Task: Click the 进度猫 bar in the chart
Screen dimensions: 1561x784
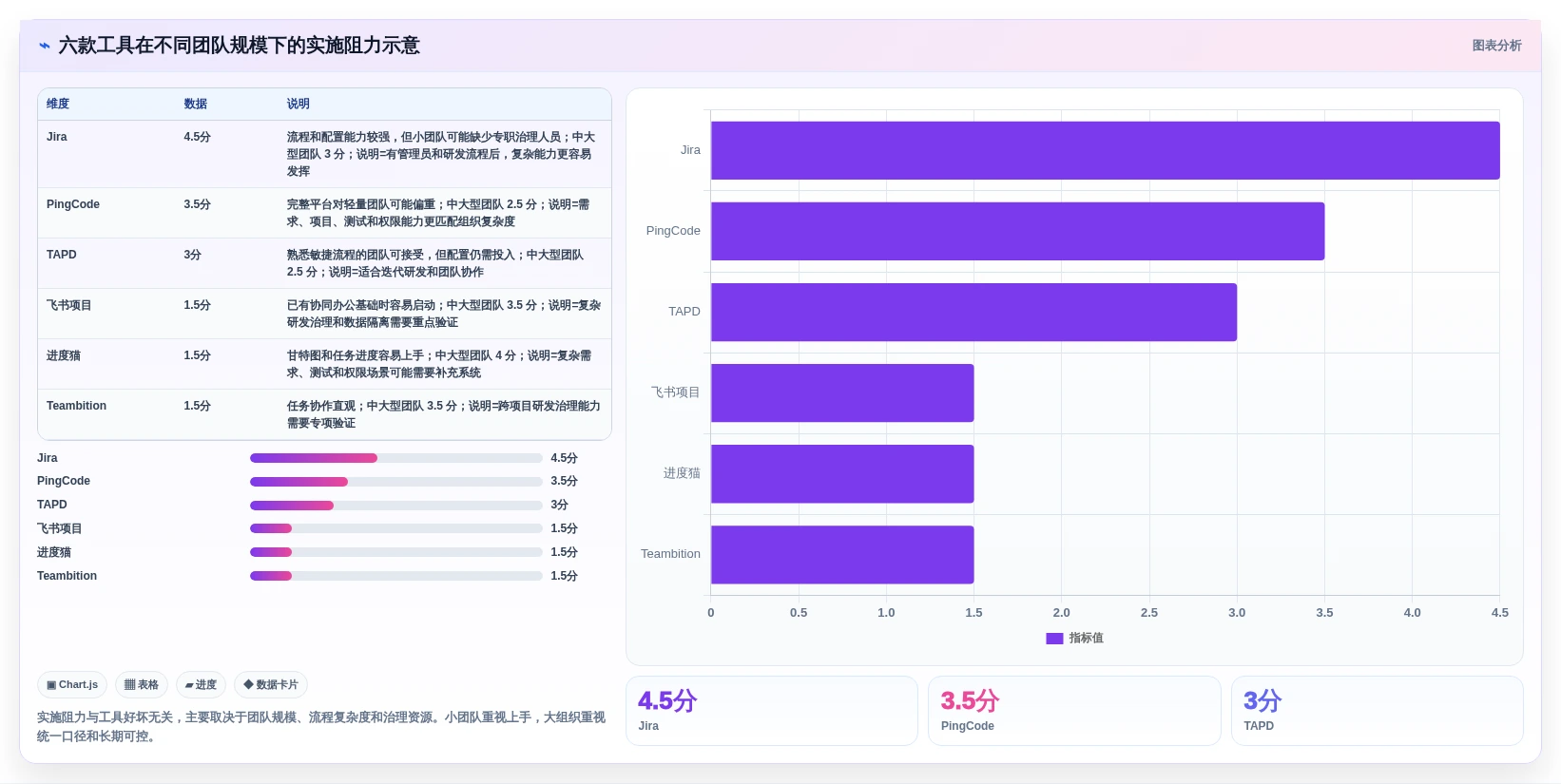Action: click(x=842, y=473)
